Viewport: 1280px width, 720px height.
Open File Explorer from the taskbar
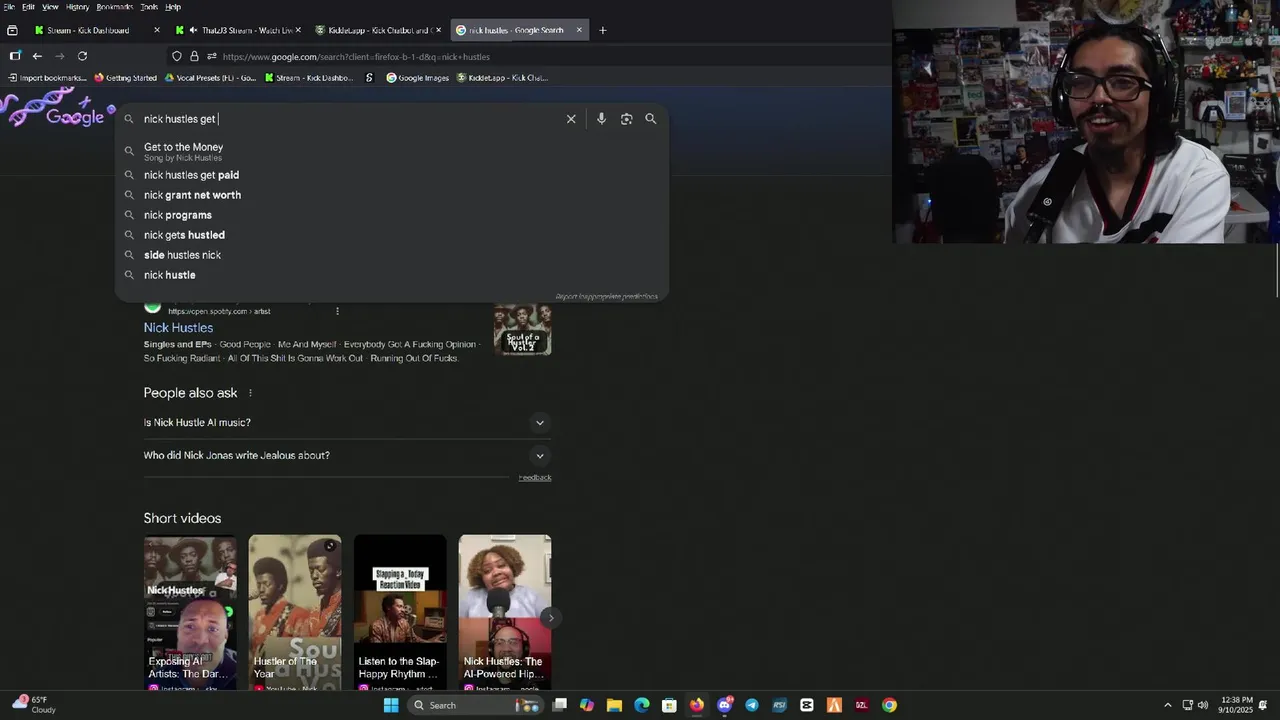[x=614, y=705]
